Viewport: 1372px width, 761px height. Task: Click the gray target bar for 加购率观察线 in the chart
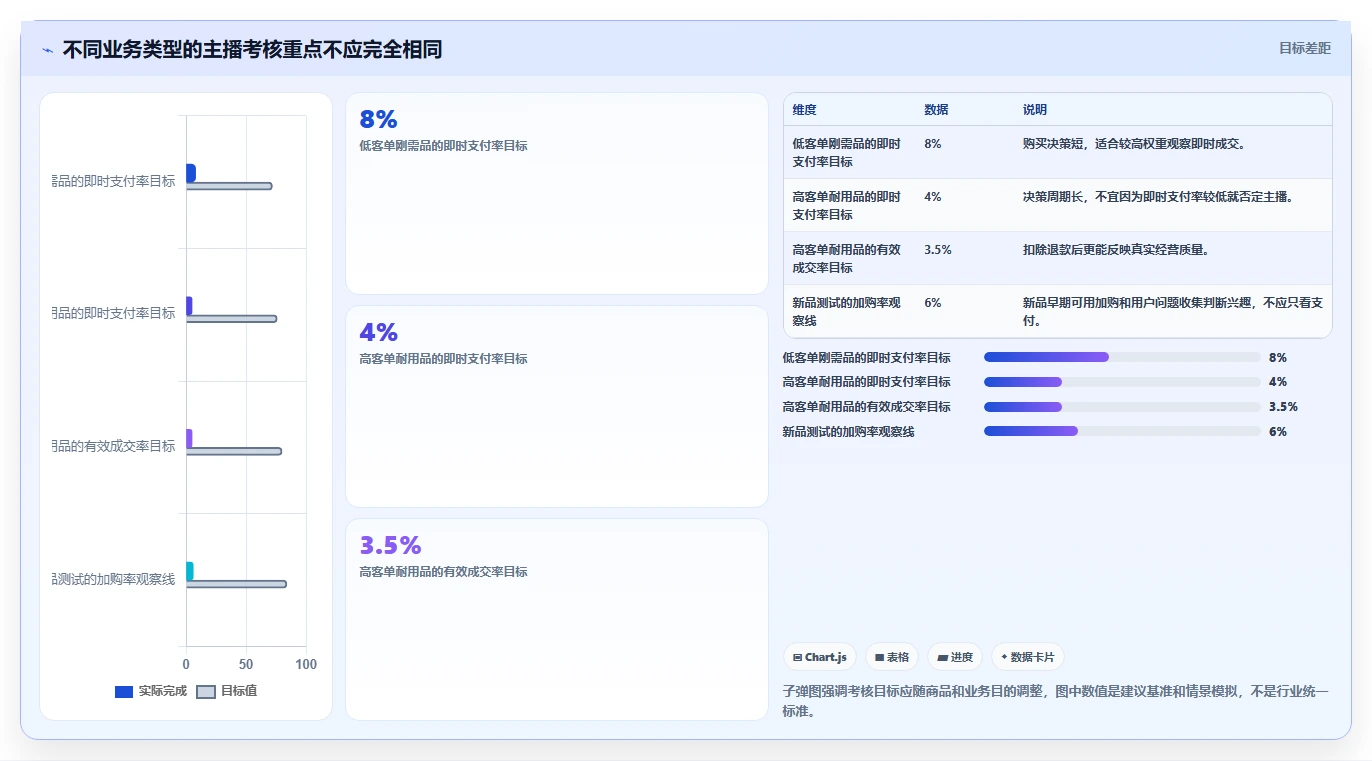tap(236, 584)
